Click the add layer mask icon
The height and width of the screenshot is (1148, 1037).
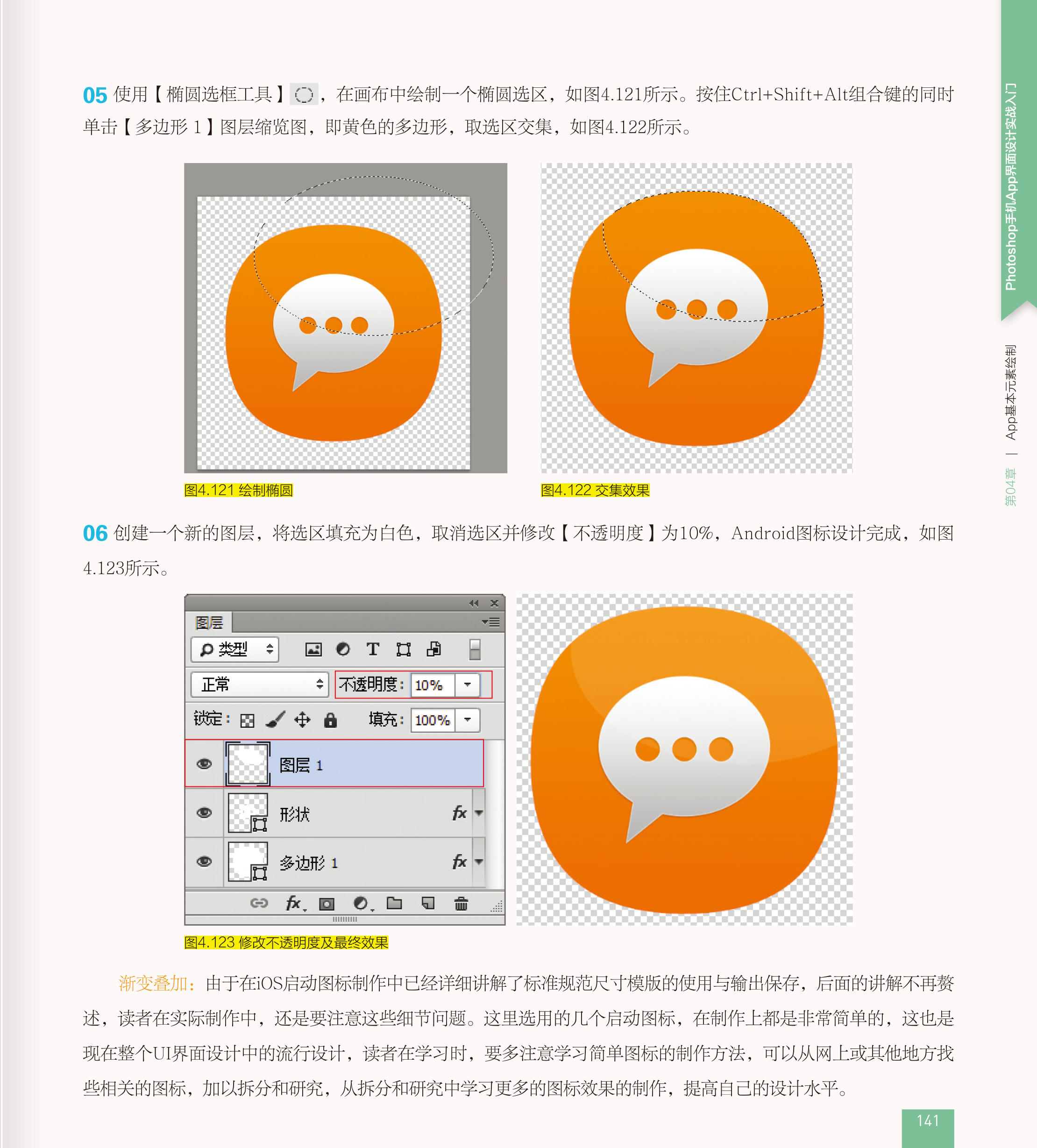pos(327,904)
